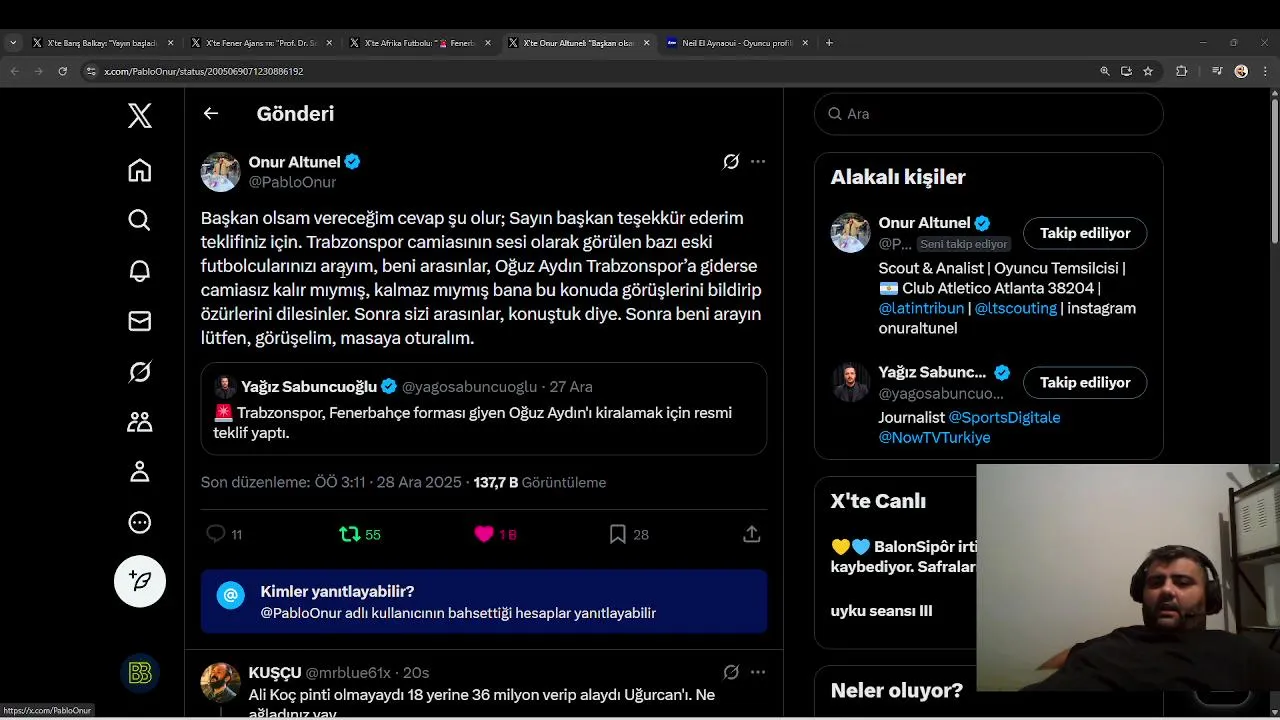Expand the browser tab search dropdown

pyautogui.click(x=13, y=43)
